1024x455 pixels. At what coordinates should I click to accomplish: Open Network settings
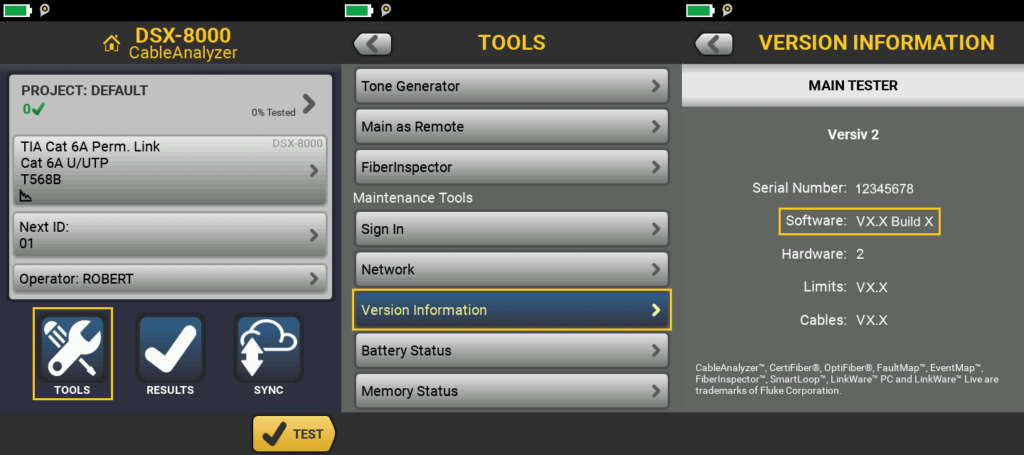tap(511, 269)
